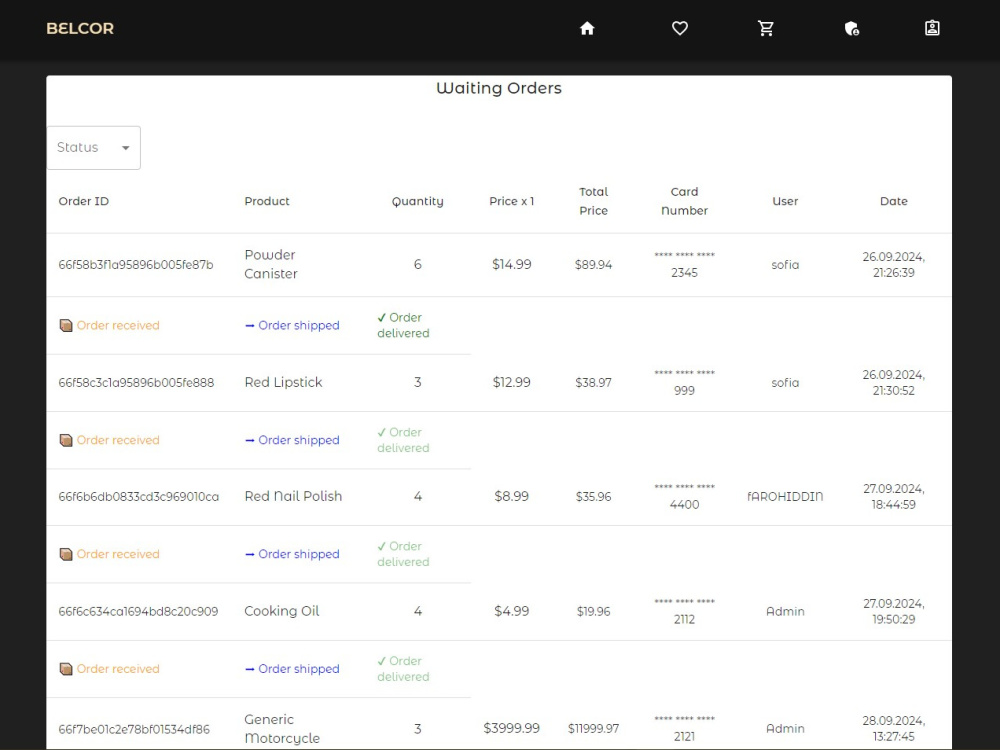Click the Card Number column header
The height and width of the screenshot is (750, 1000).
coord(684,201)
